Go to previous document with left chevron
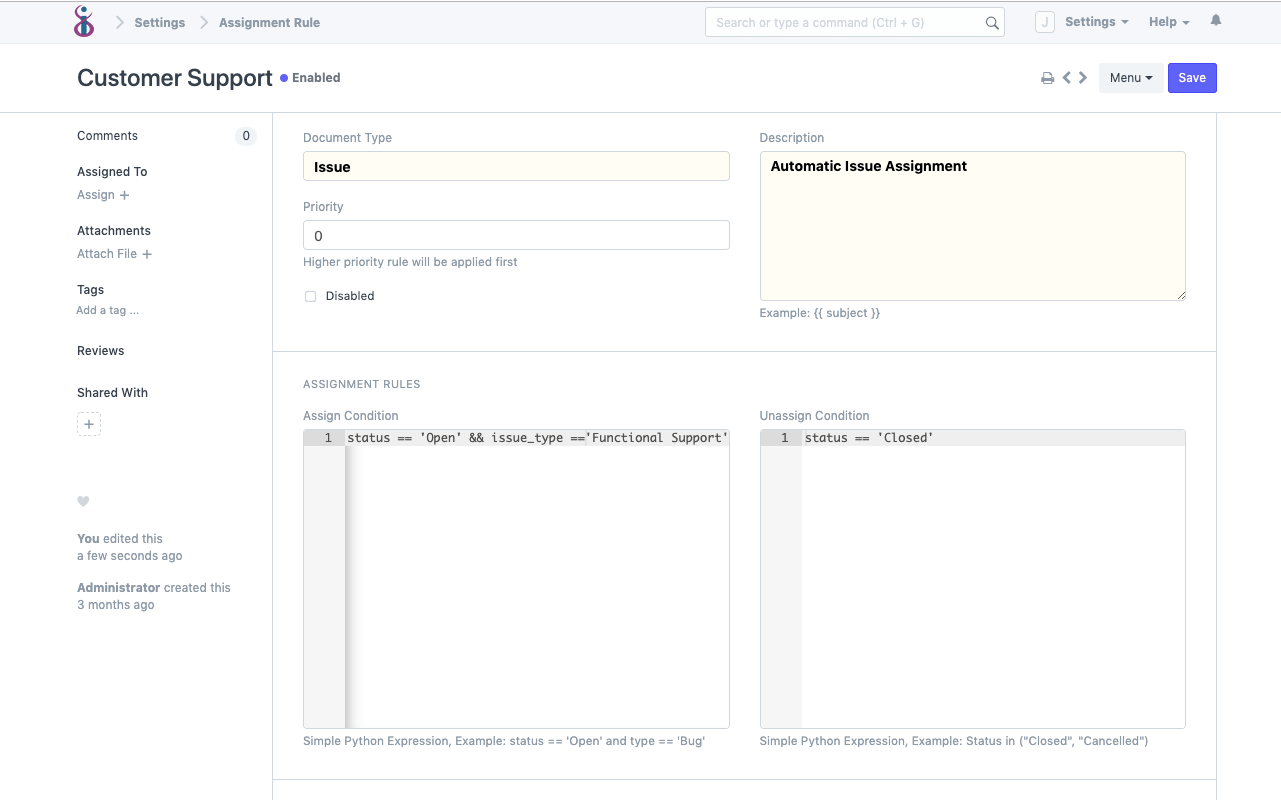Viewport: 1281px width, 800px height. click(1065, 77)
